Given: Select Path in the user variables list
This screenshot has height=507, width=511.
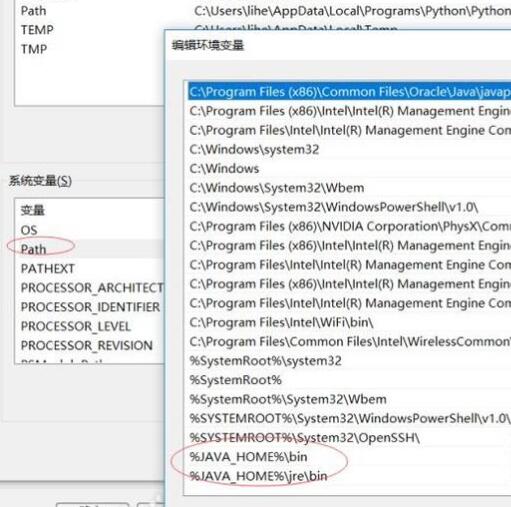Looking at the screenshot, I should tap(33, 11).
